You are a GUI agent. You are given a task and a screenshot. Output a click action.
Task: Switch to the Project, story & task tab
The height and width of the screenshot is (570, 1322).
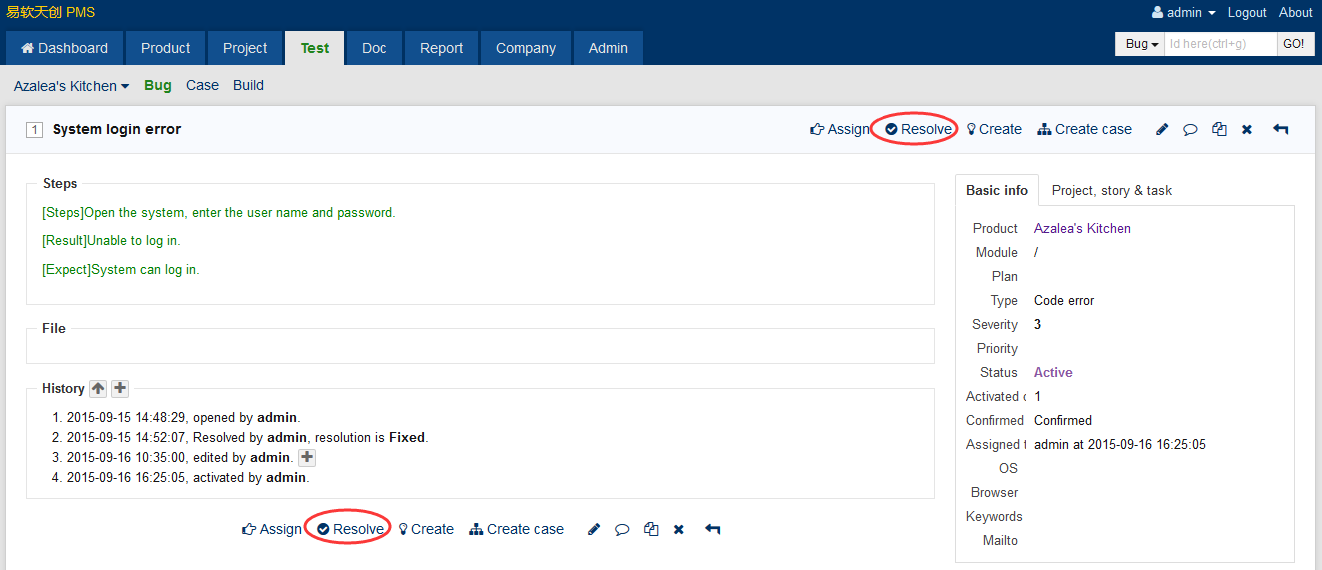[1111, 190]
